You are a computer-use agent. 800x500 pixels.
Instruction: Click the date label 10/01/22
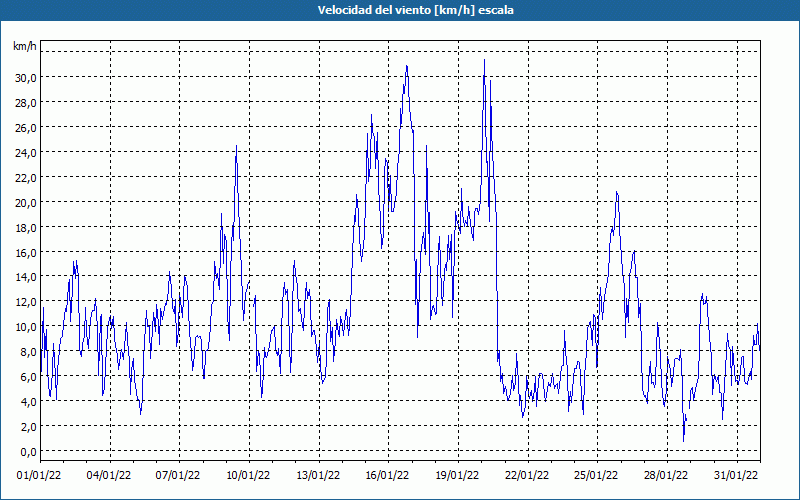tap(248, 476)
